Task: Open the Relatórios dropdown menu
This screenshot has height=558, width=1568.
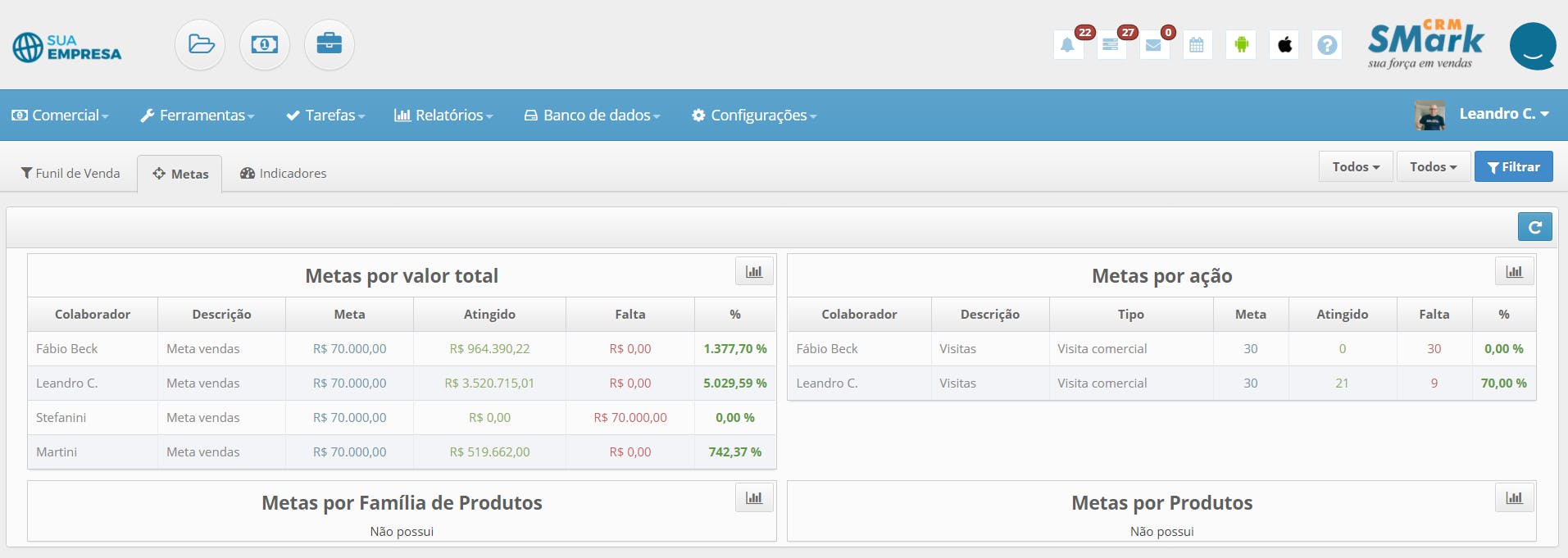Action: click(x=443, y=116)
